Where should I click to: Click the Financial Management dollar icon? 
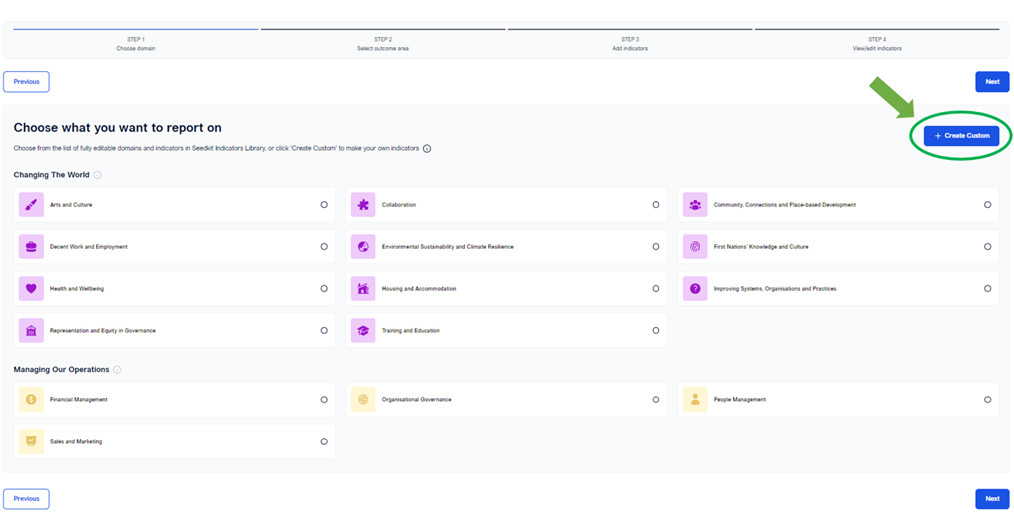(x=31, y=400)
